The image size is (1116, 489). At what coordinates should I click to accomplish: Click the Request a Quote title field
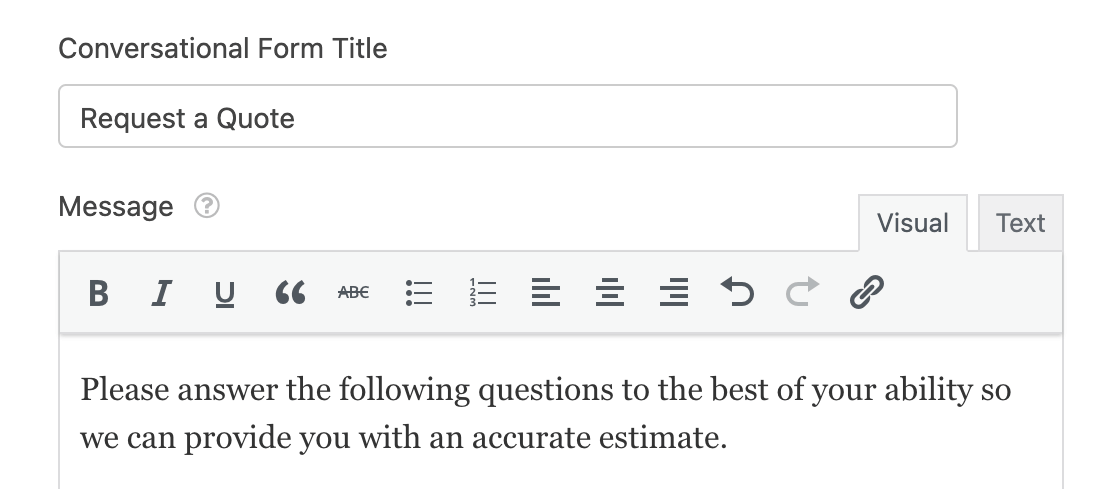[507, 116]
